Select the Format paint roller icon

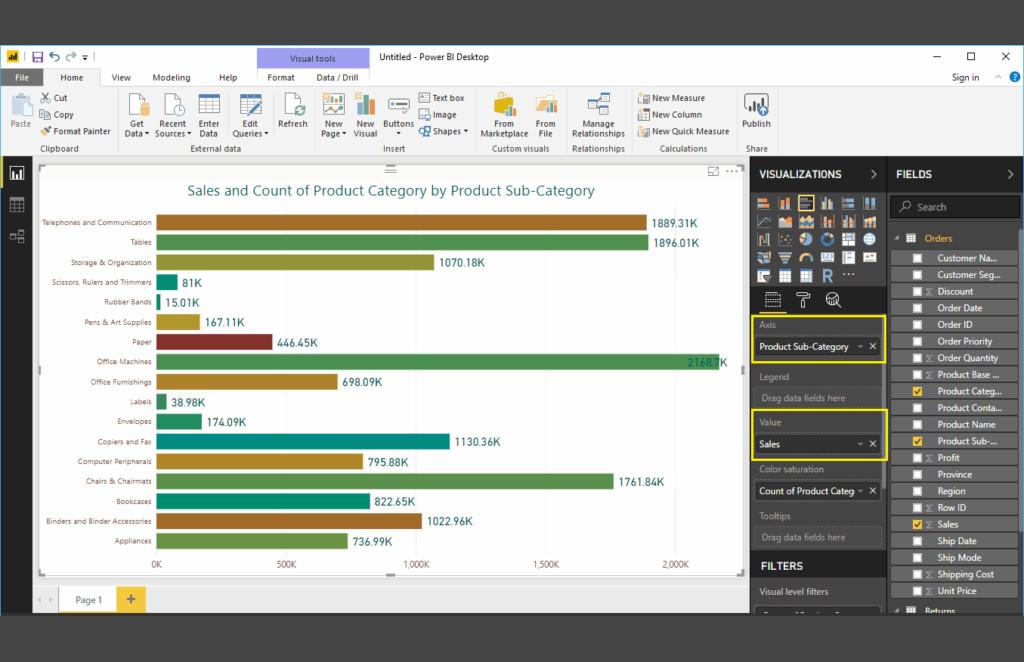pyautogui.click(x=802, y=299)
